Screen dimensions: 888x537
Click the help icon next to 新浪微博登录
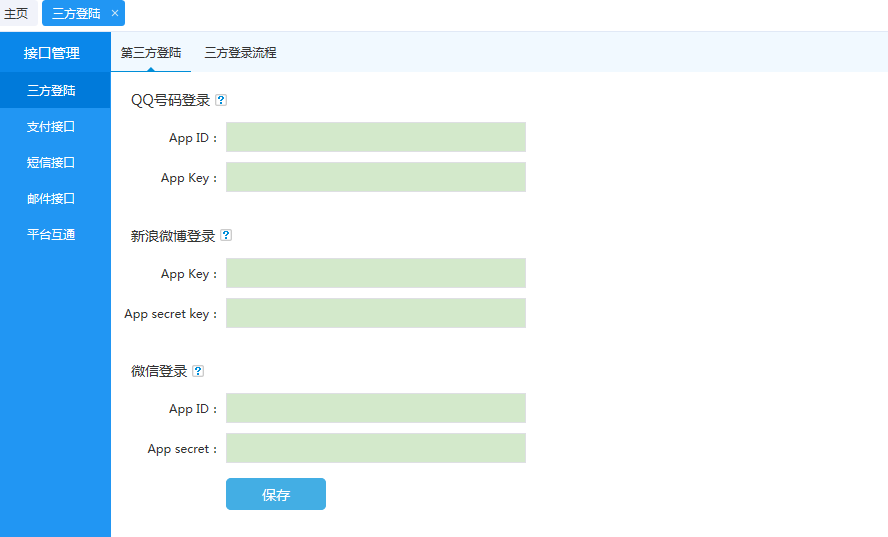[226, 236]
